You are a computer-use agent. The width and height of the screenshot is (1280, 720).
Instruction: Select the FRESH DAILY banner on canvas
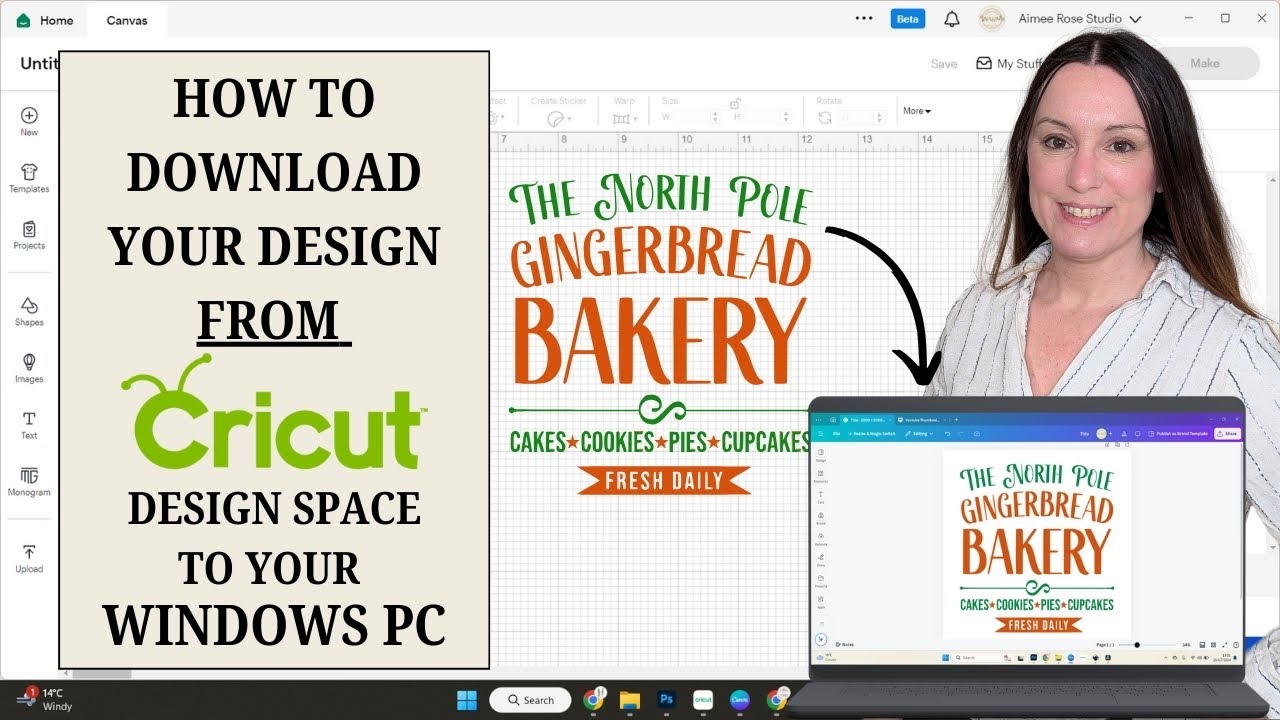pyautogui.click(x=664, y=480)
